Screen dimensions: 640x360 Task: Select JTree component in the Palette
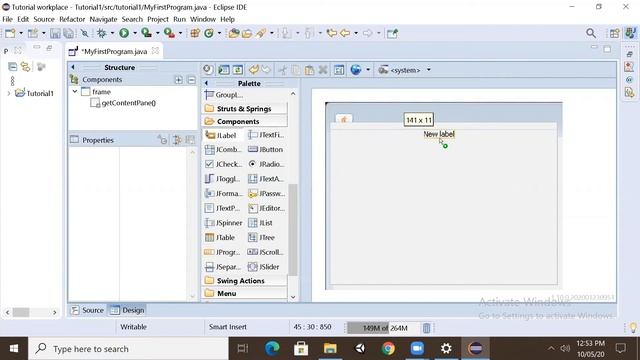[262, 238]
